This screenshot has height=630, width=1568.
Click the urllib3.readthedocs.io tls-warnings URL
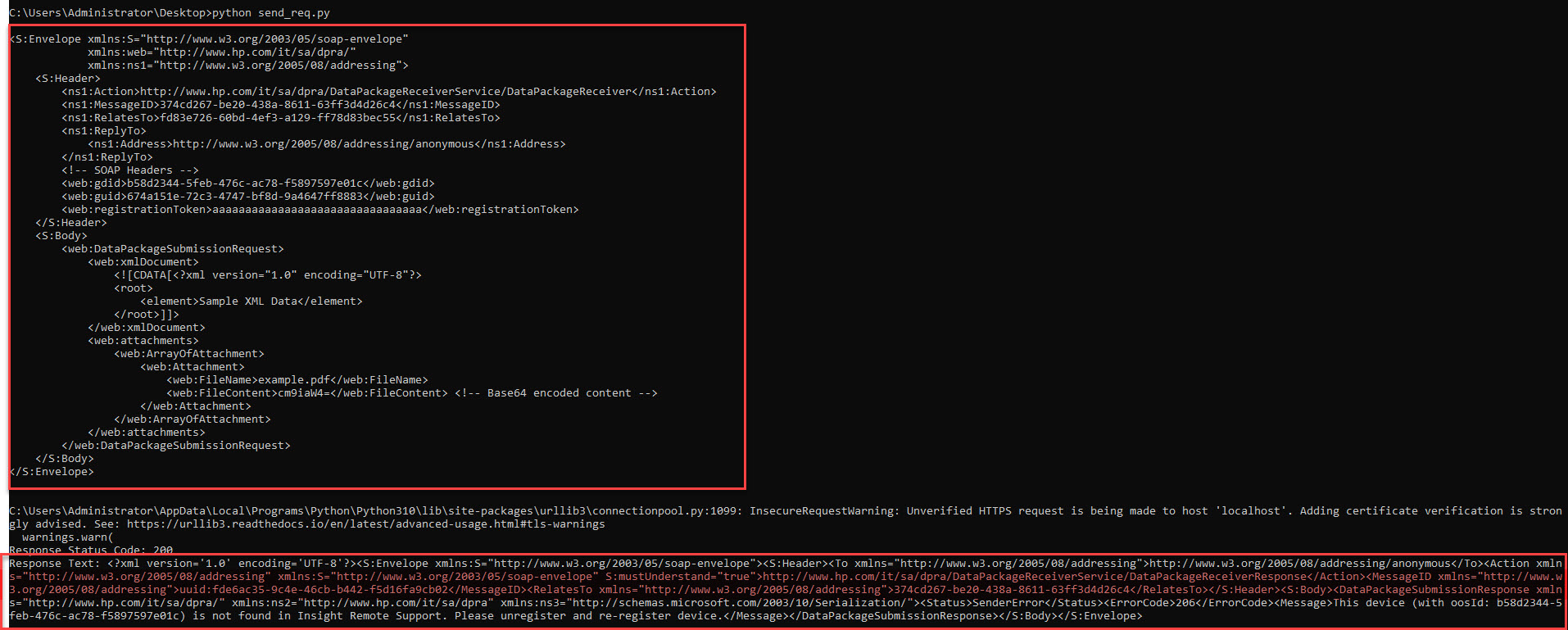click(x=366, y=524)
